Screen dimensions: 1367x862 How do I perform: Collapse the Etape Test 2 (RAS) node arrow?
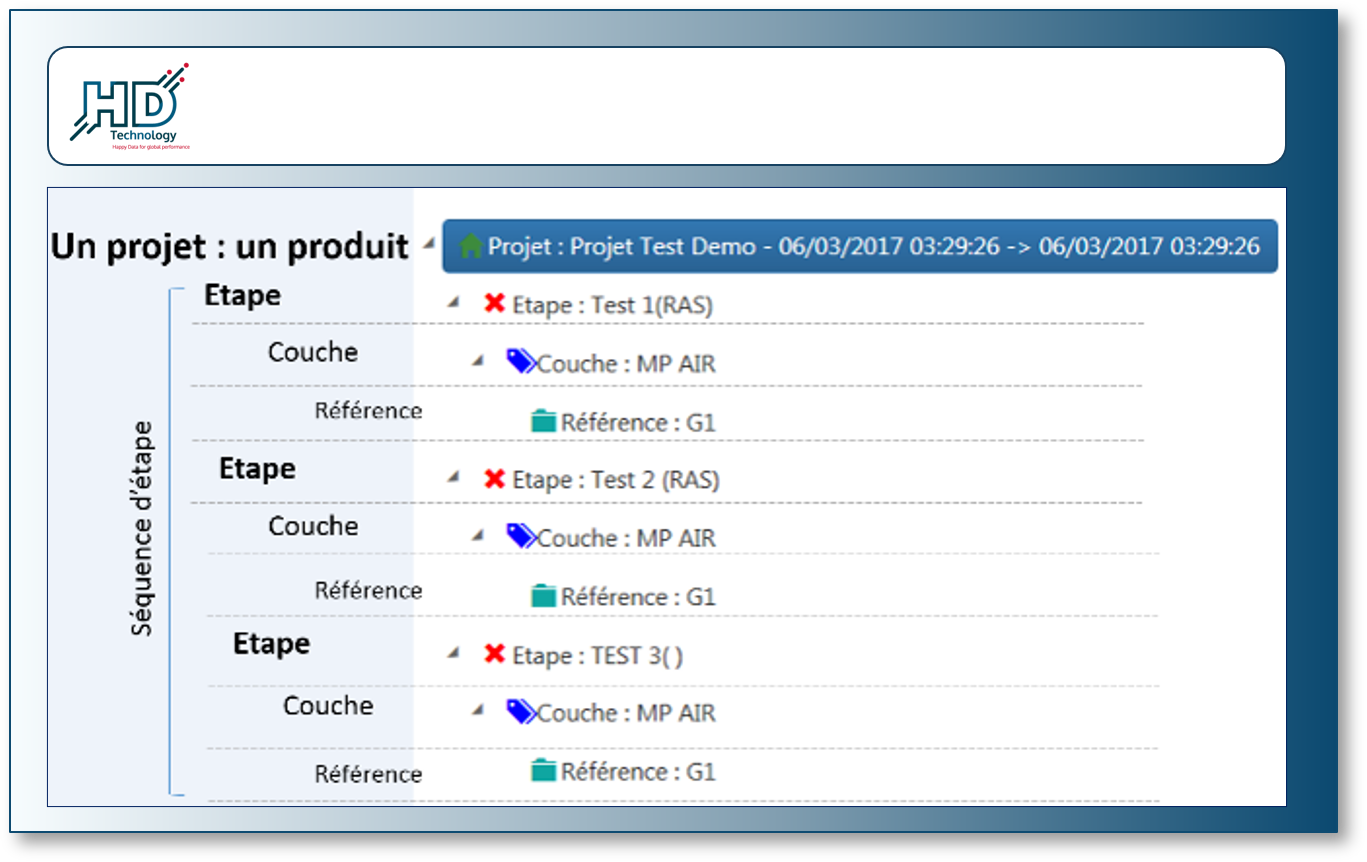tap(454, 478)
